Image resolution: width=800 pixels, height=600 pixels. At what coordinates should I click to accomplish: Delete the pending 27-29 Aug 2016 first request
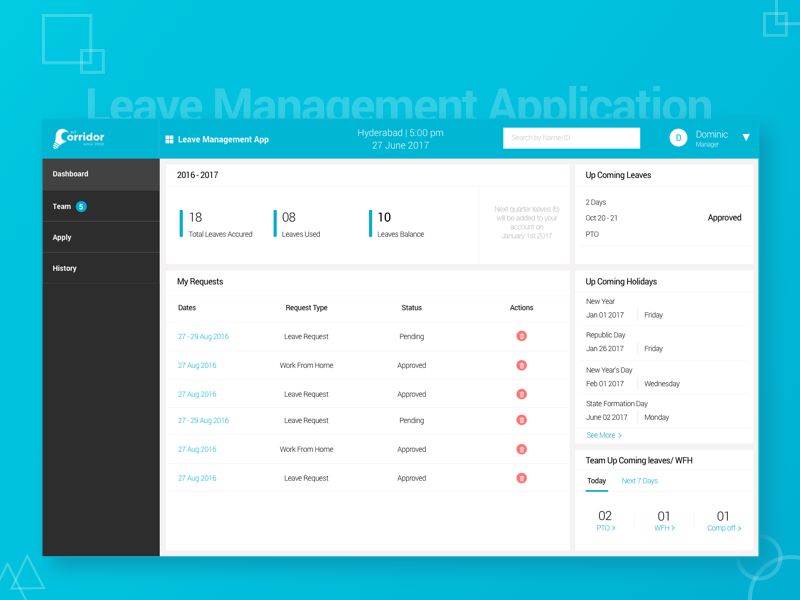click(521, 336)
